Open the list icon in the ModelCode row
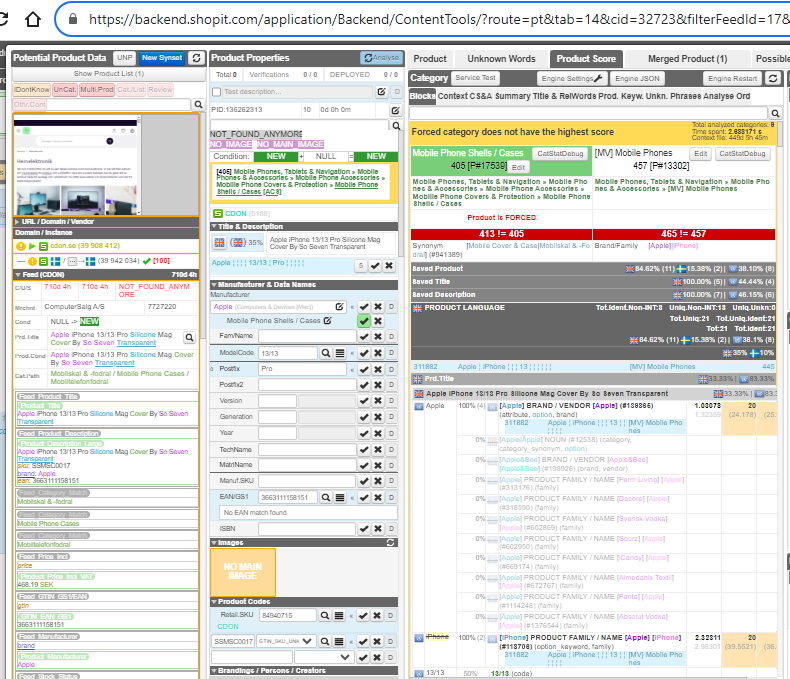 point(340,353)
